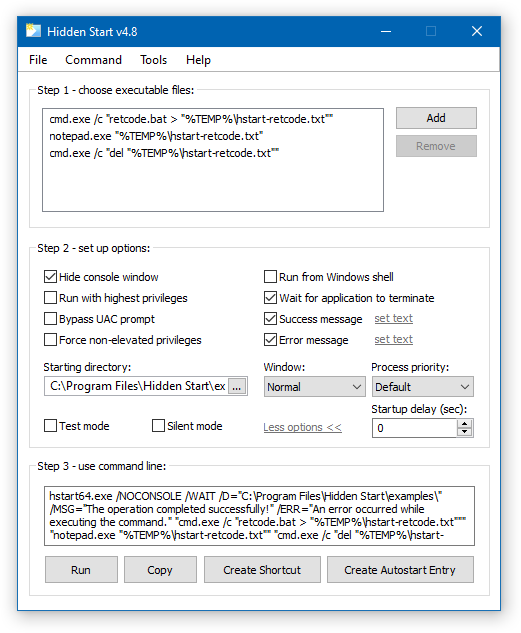This screenshot has height=633, width=521.
Task: Open the starting directory browse button
Action: [x=237, y=386]
